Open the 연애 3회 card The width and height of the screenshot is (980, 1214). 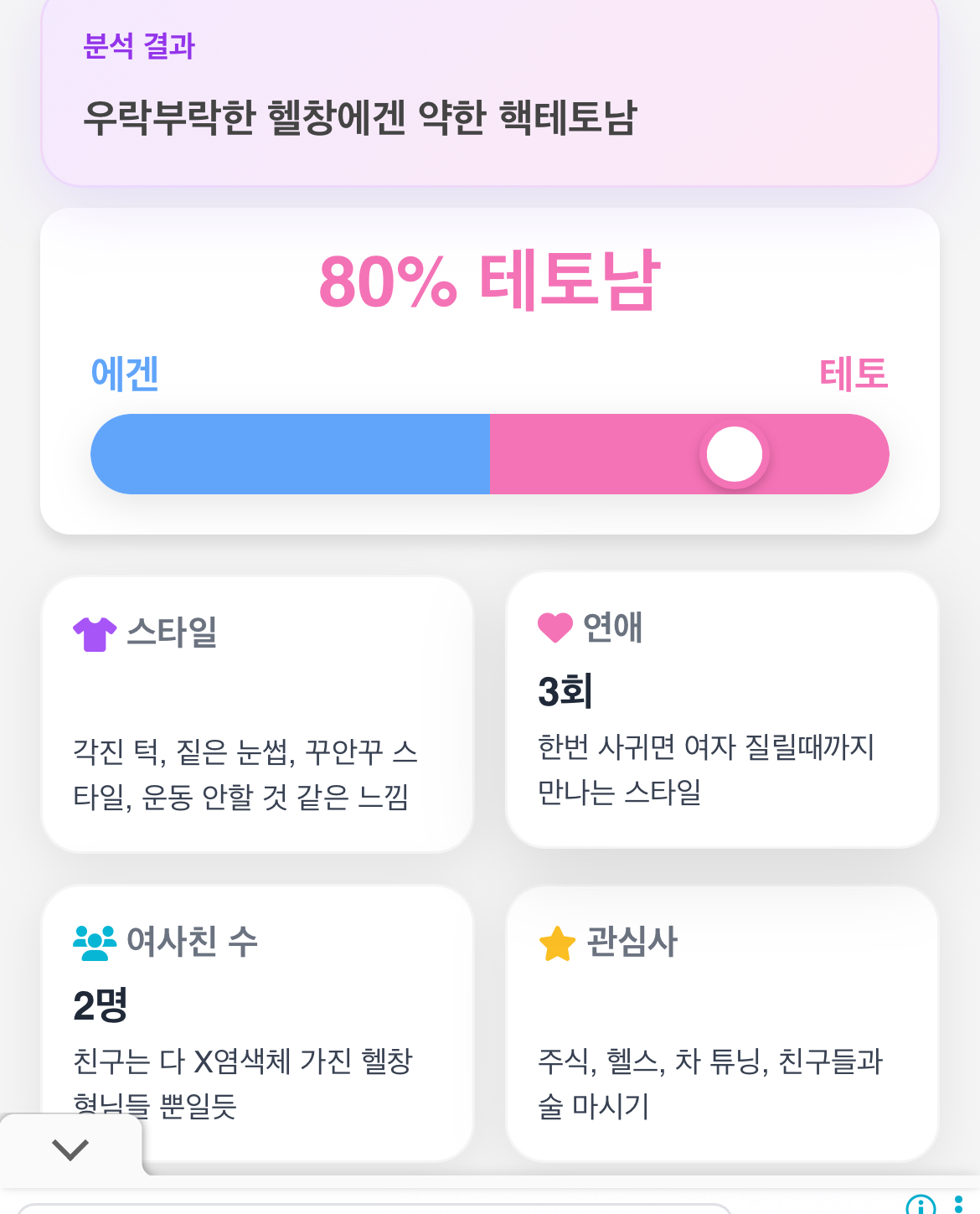722,710
